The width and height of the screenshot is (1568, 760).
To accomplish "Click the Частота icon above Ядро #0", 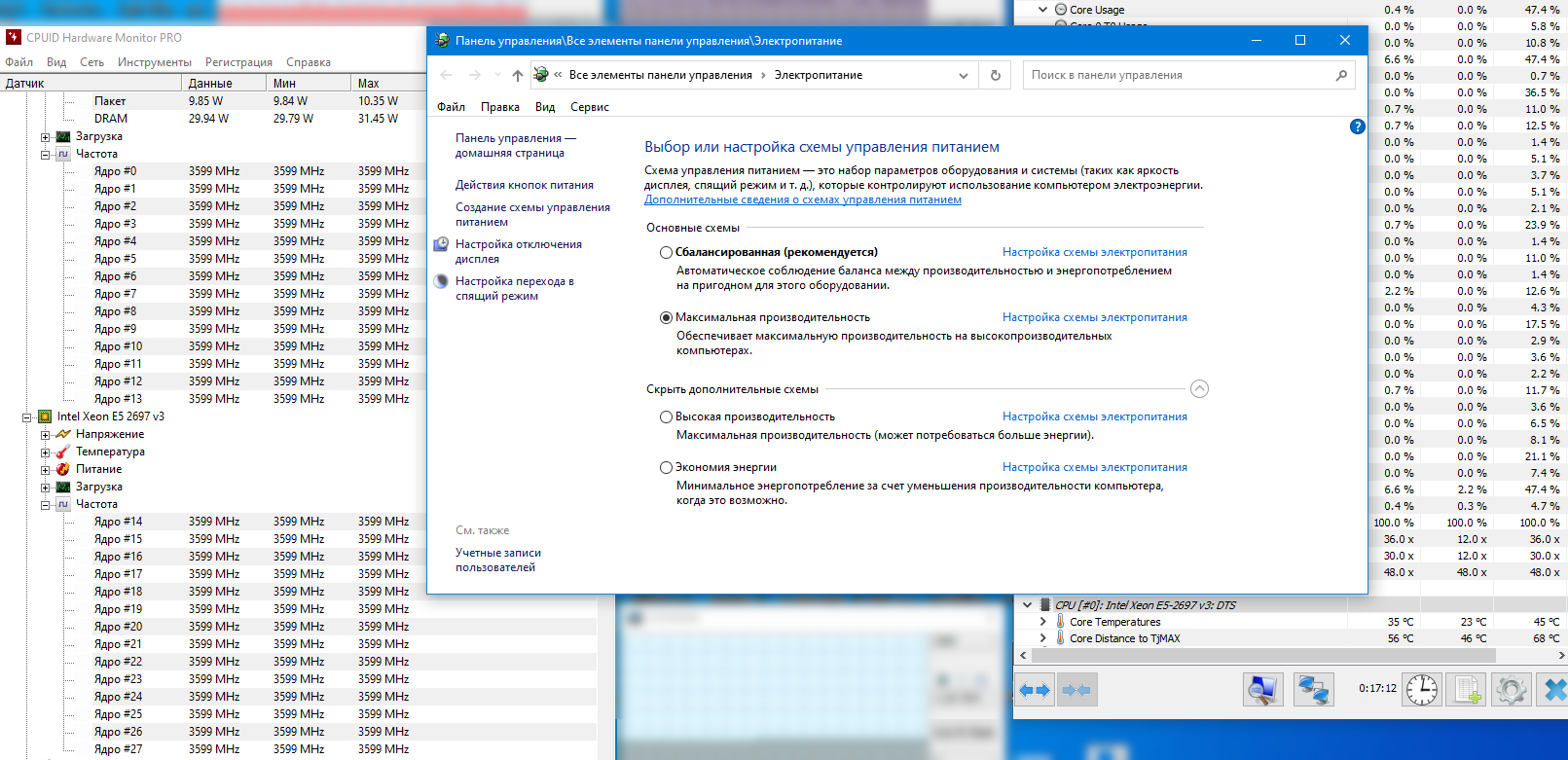I will pyautogui.click(x=63, y=154).
